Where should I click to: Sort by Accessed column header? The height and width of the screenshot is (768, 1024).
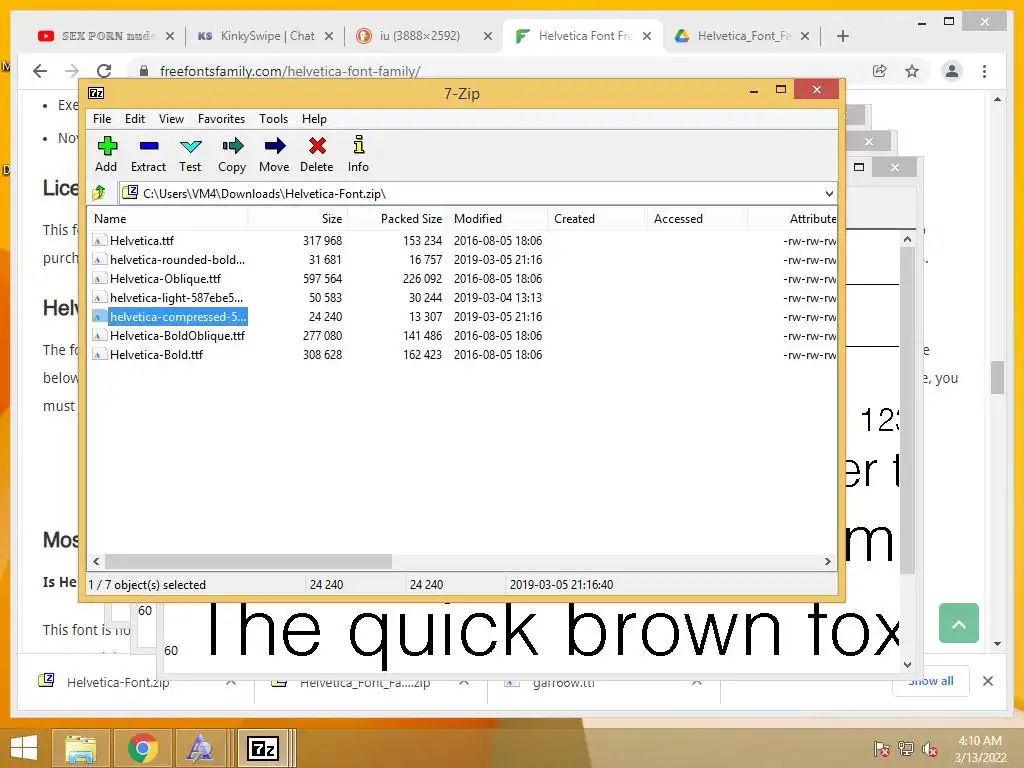tap(697, 219)
